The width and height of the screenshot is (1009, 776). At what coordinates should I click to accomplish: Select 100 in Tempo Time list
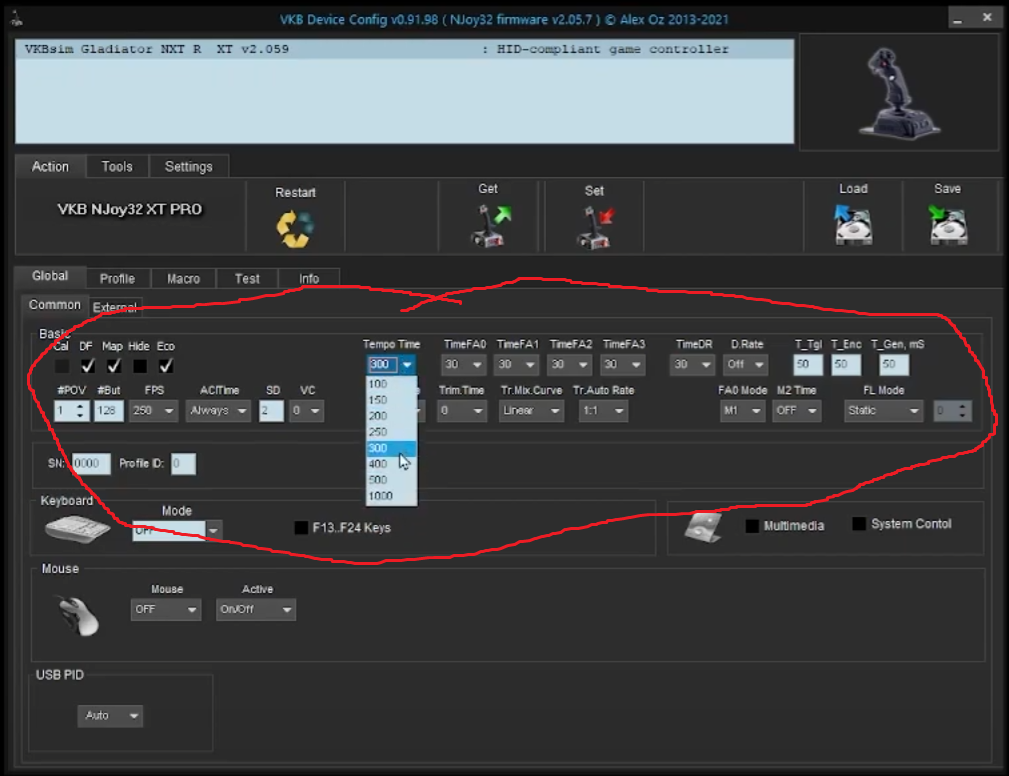[x=391, y=384]
